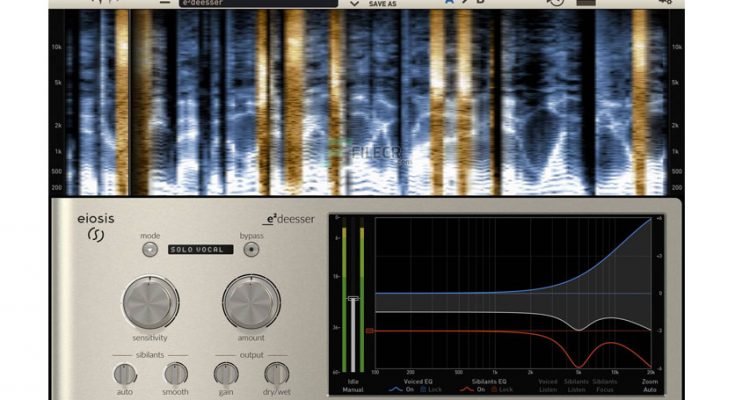735x400 pixels.
Task: Click the sensitivity knob
Action: 150,302
